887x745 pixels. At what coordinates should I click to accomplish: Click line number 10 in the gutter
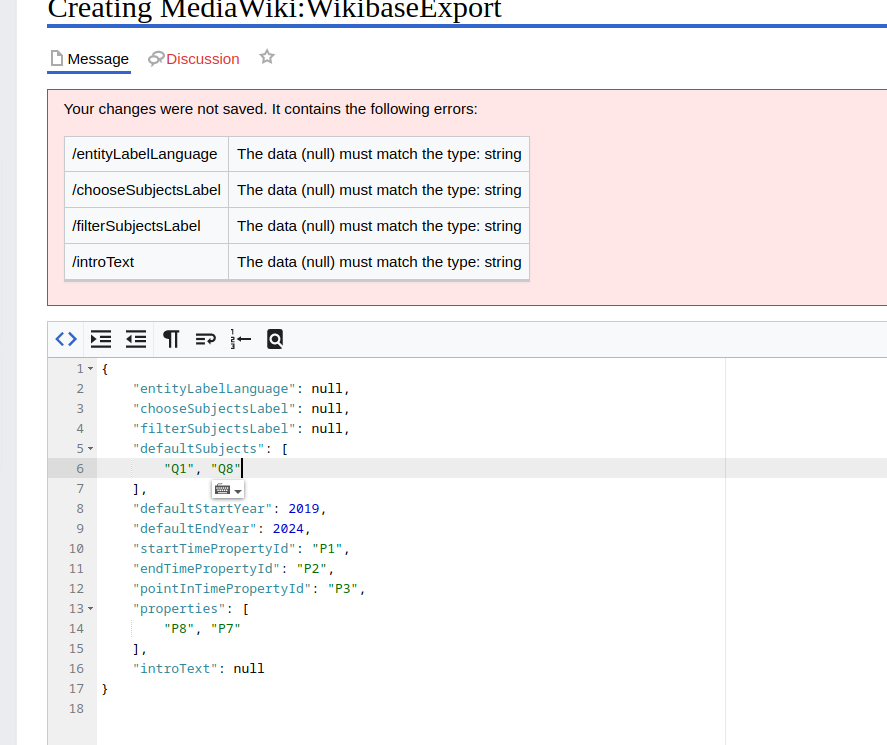[x=76, y=549]
